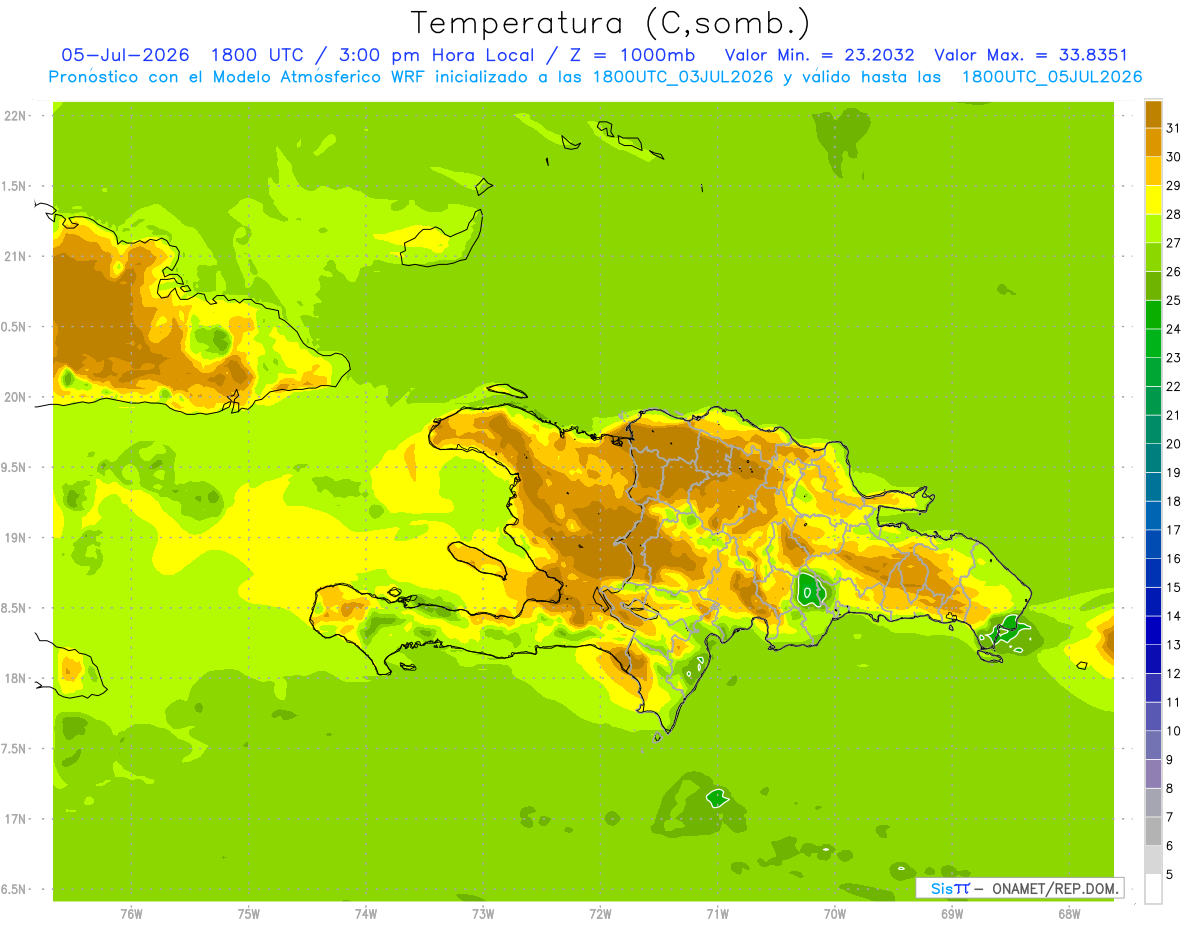Select the 'Z = 1000mb' level label
Screen dimensions: 1200x927
click(x=630, y=55)
